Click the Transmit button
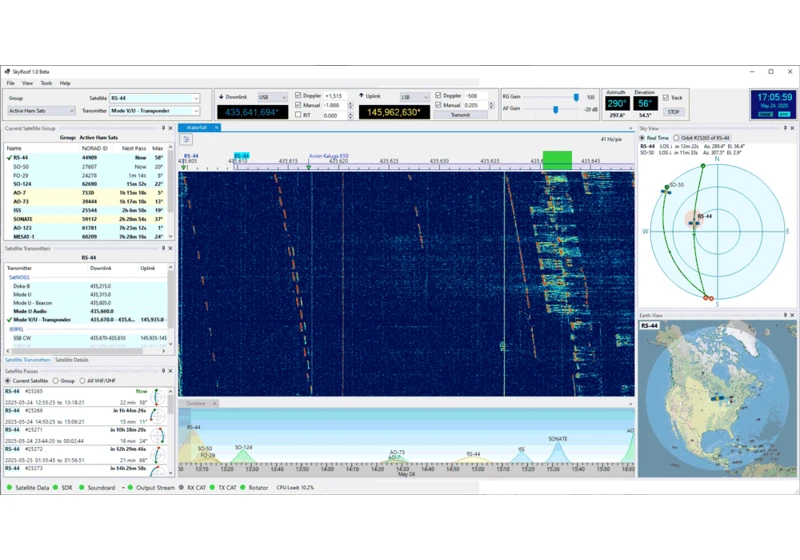 [460, 115]
